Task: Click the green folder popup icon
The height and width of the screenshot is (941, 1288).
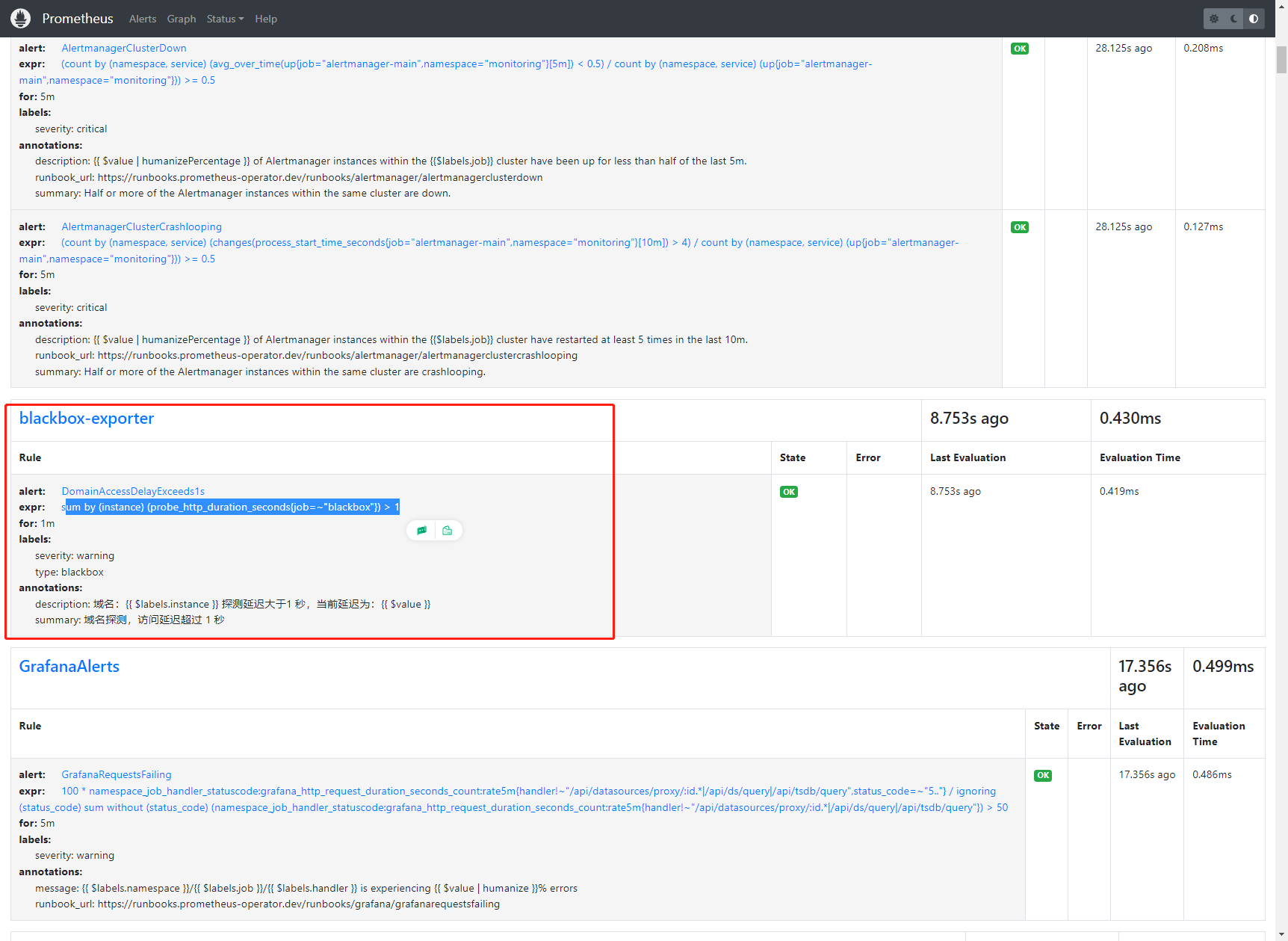Action: pyautogui.click(x=447, y=531)
